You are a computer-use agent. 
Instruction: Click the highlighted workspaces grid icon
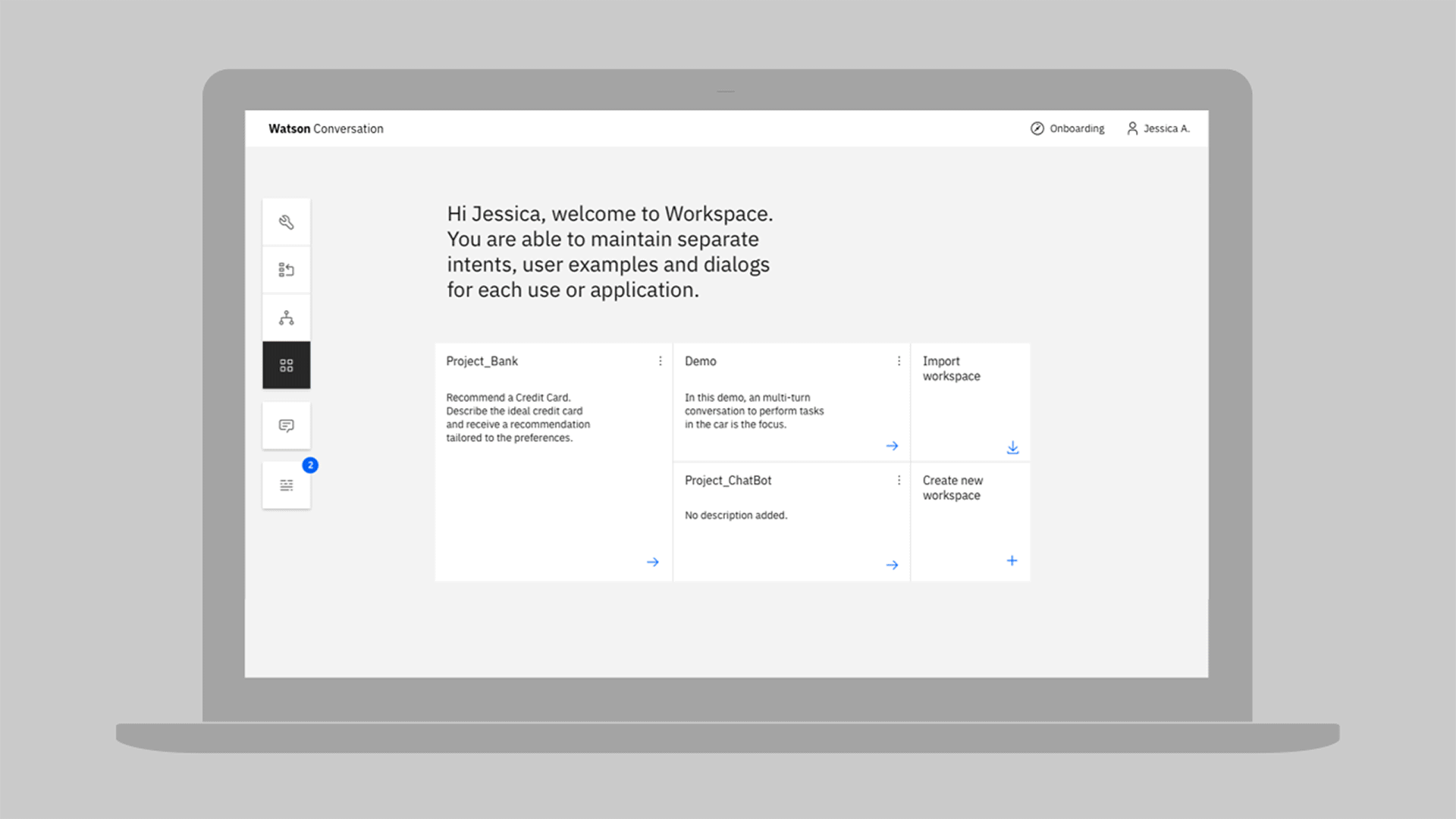(286, 365)
